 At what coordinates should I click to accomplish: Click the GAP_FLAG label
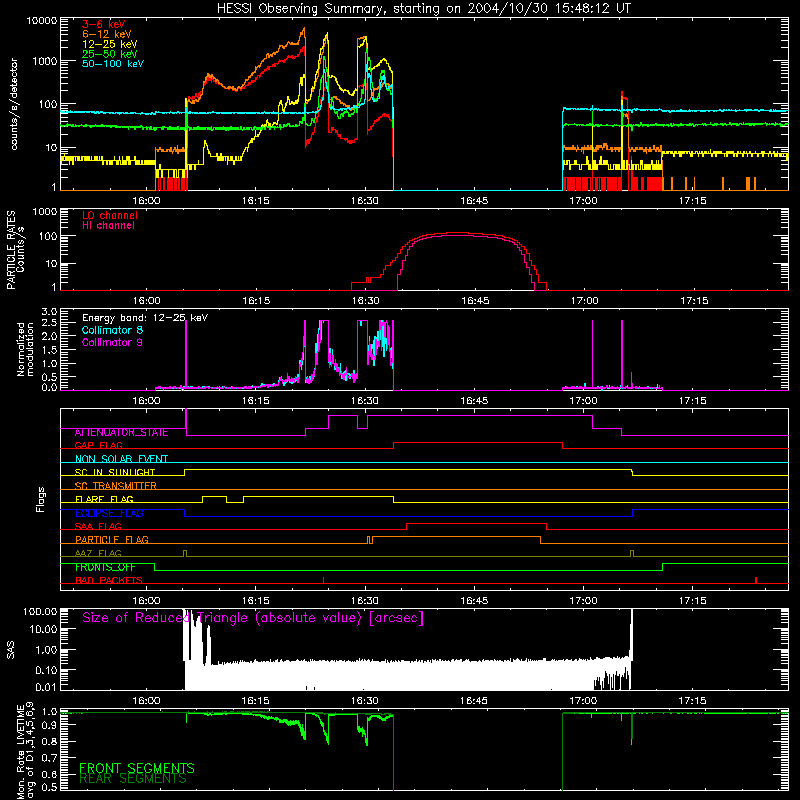[98, 445]
